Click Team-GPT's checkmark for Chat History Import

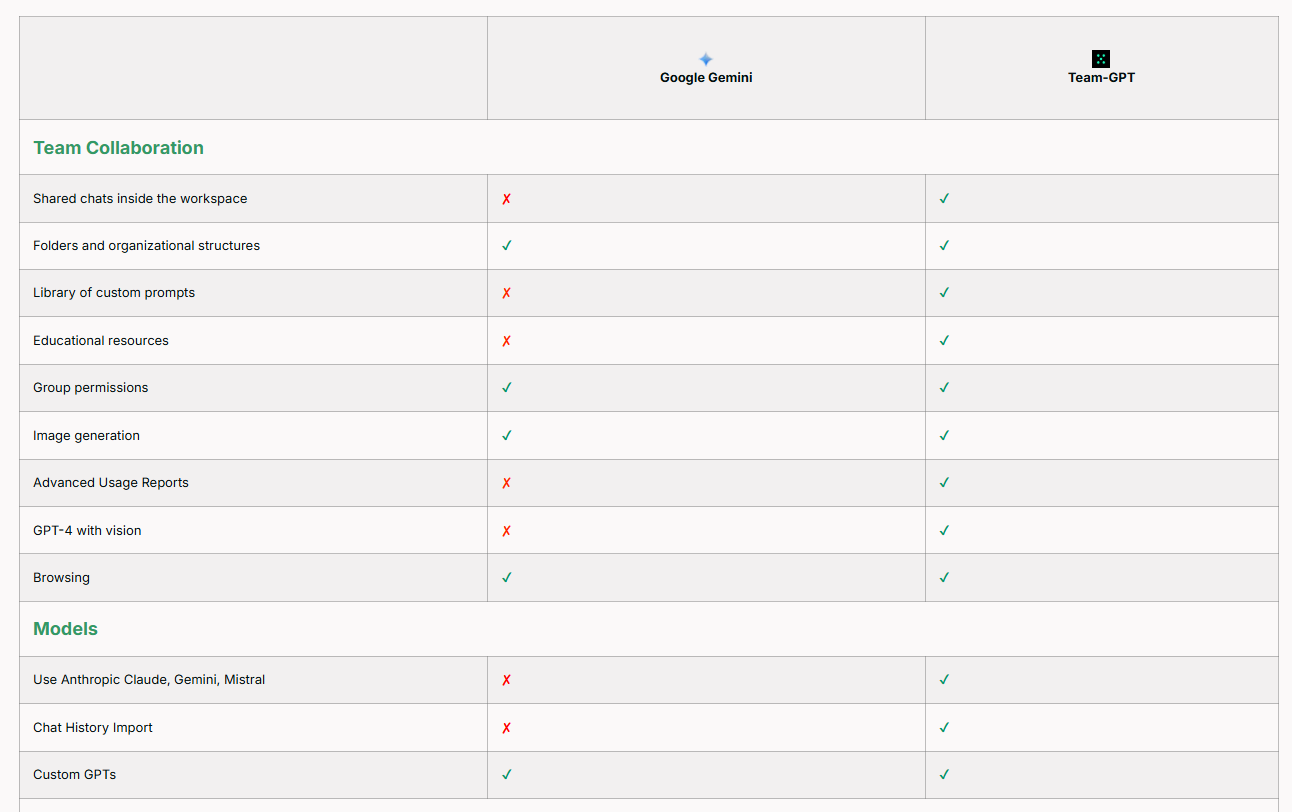coord(944,727)
